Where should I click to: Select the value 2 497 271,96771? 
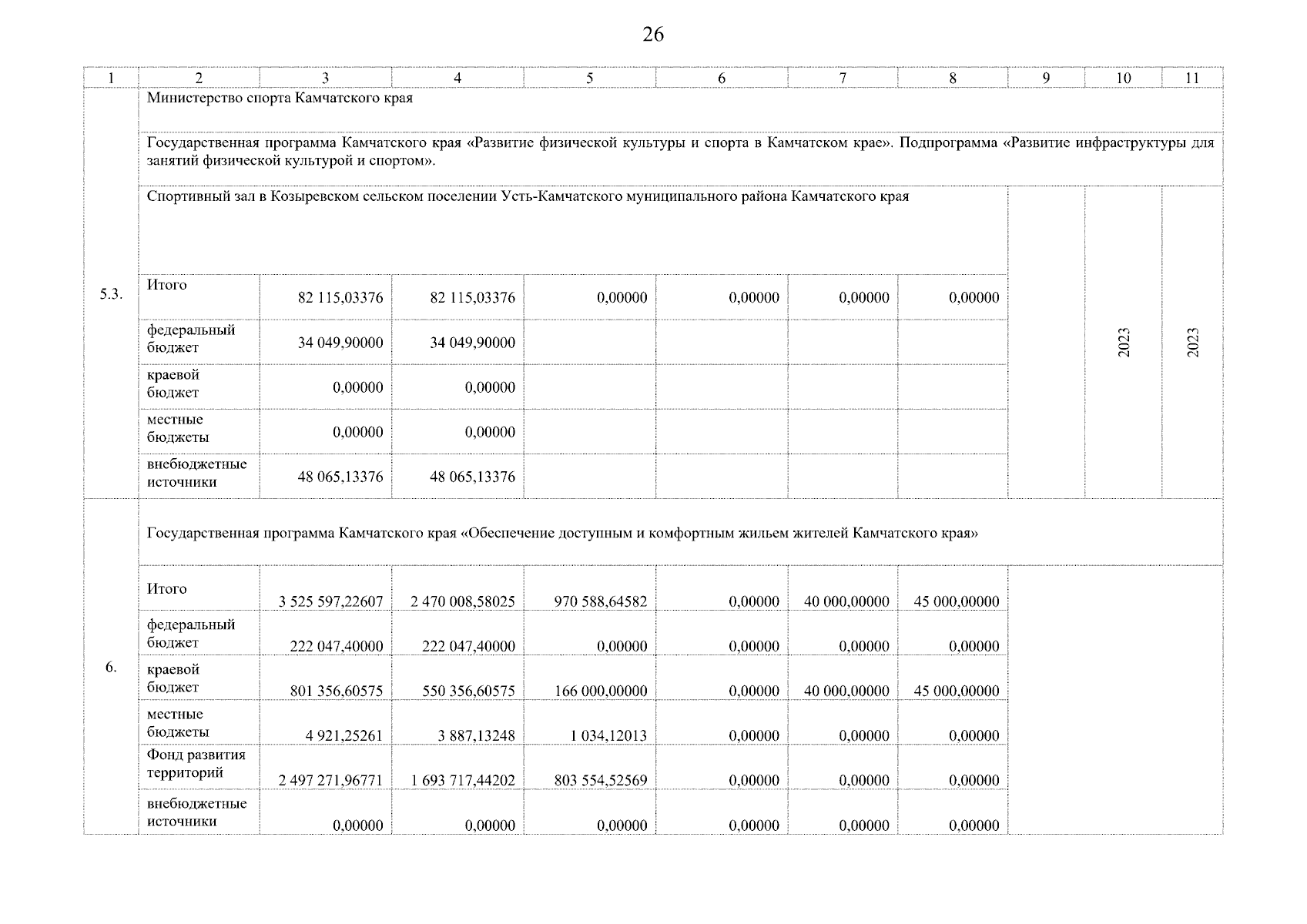click(330, 780)
